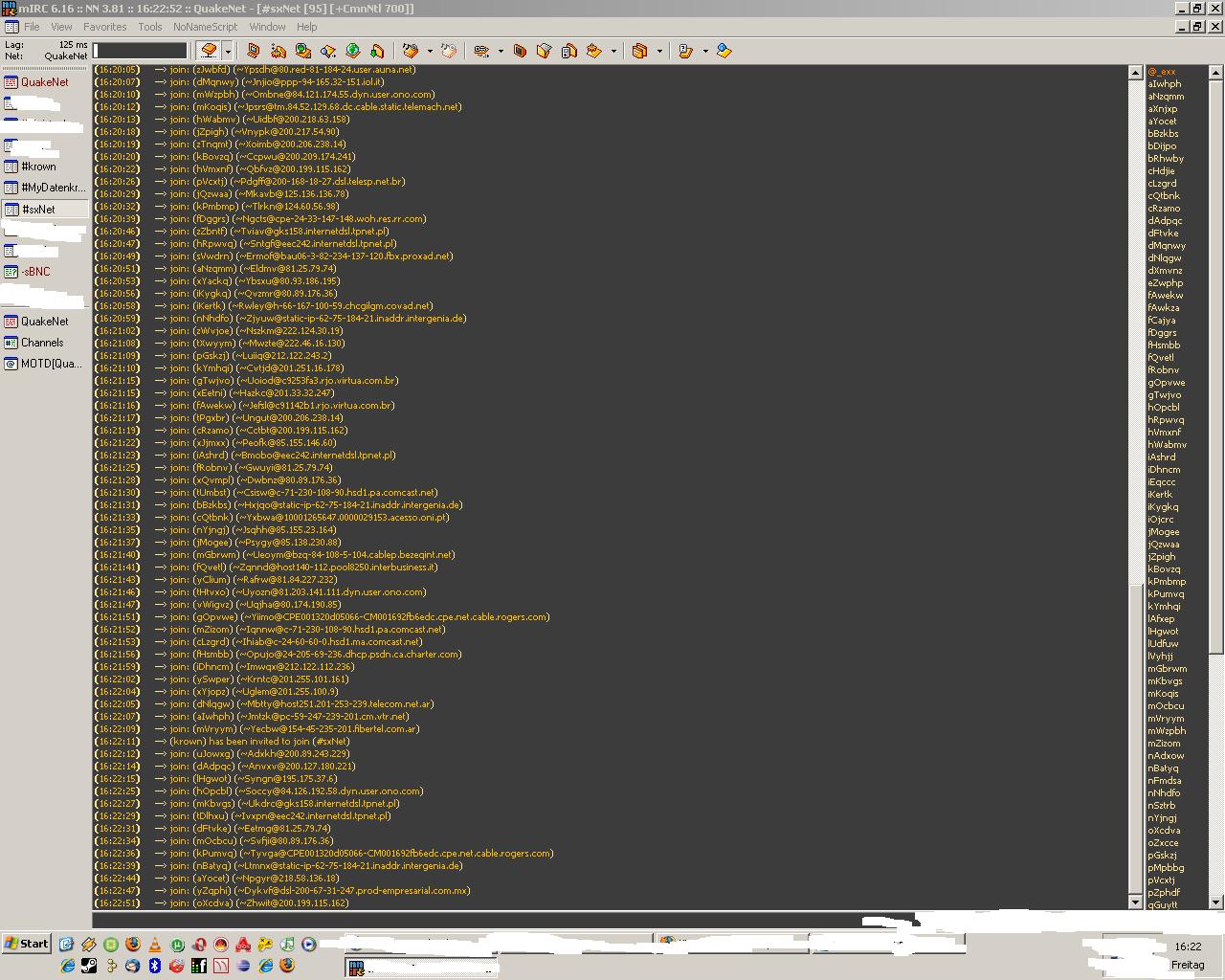Click the Bluetooth icon in the taskbar
The width and height of the screenshot is (1225, 980).
pyautogui.click(x=155, y=966)
